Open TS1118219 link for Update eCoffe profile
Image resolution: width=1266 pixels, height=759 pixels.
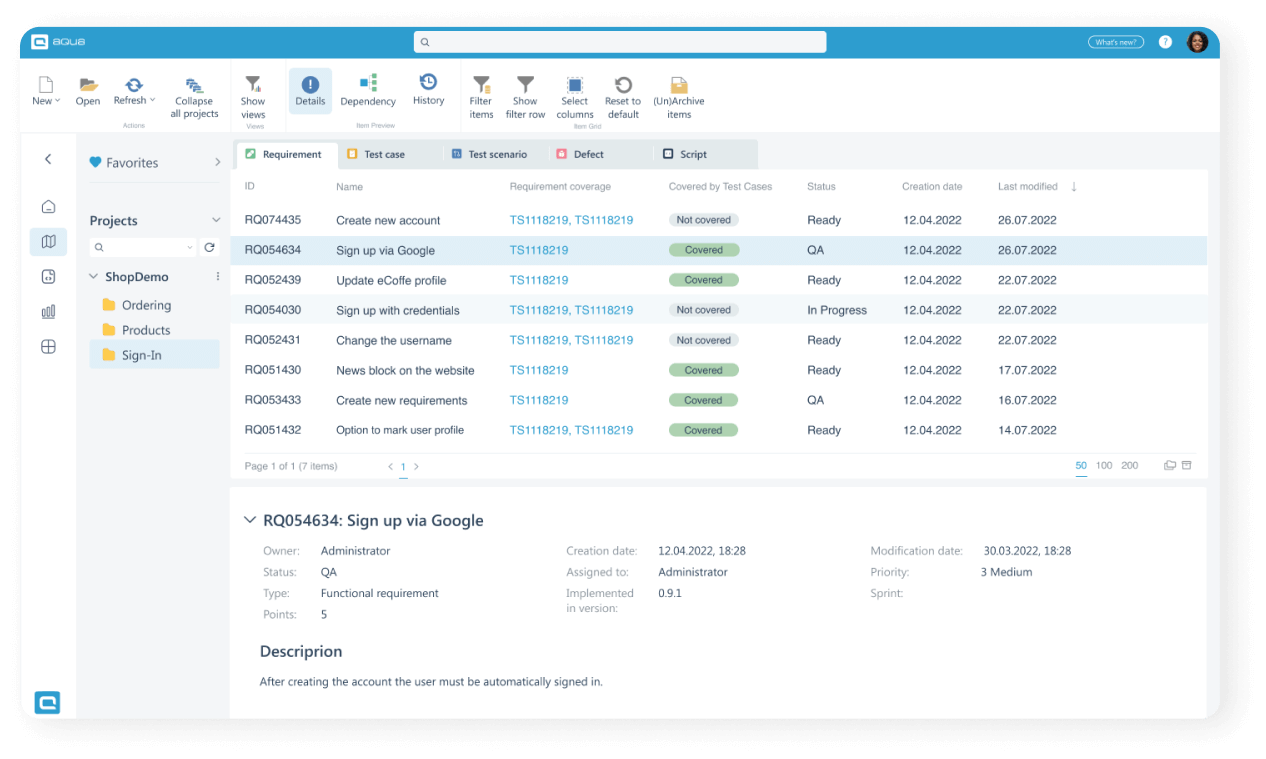[539, 280]
